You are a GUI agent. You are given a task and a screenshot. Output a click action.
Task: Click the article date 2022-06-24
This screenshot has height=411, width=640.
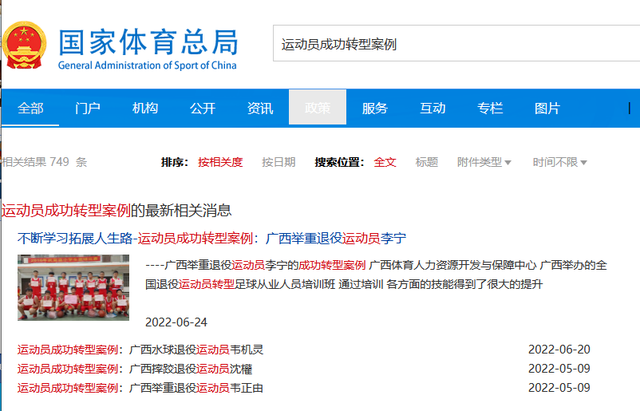coord(176,322)
